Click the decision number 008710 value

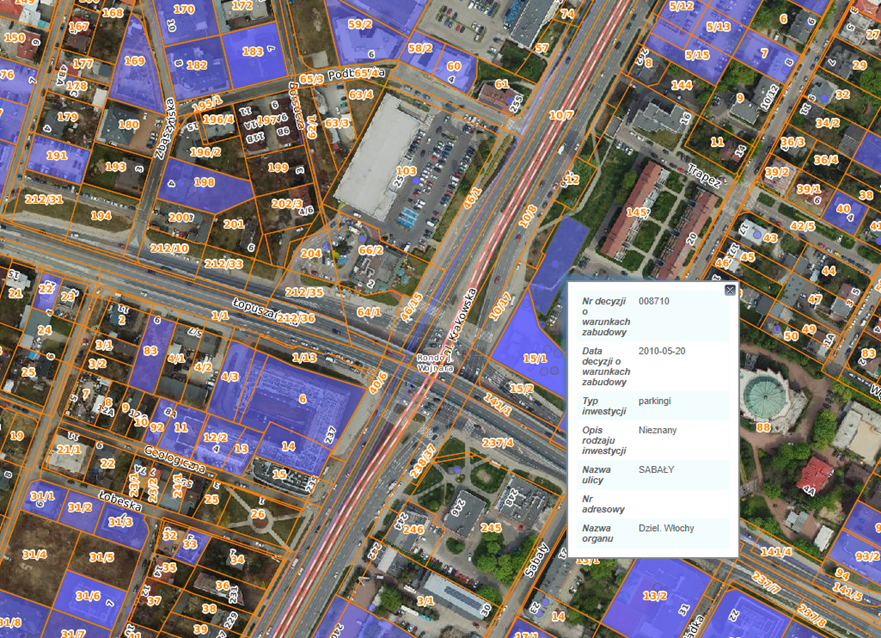click(654, 301)
